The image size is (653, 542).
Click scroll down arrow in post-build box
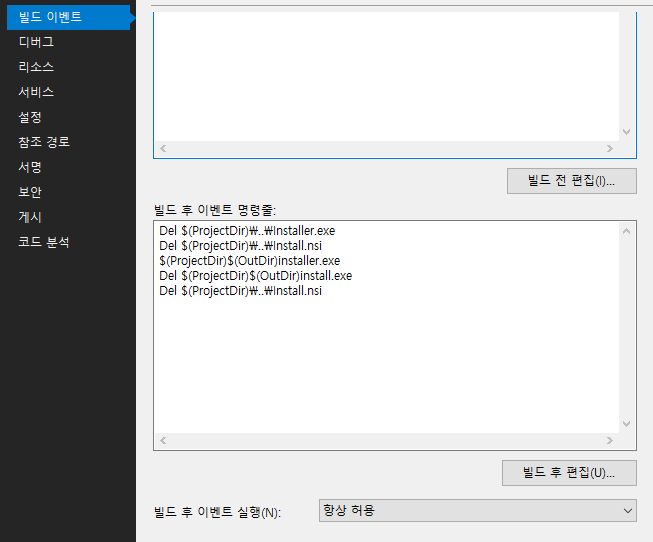pos(626,424)
